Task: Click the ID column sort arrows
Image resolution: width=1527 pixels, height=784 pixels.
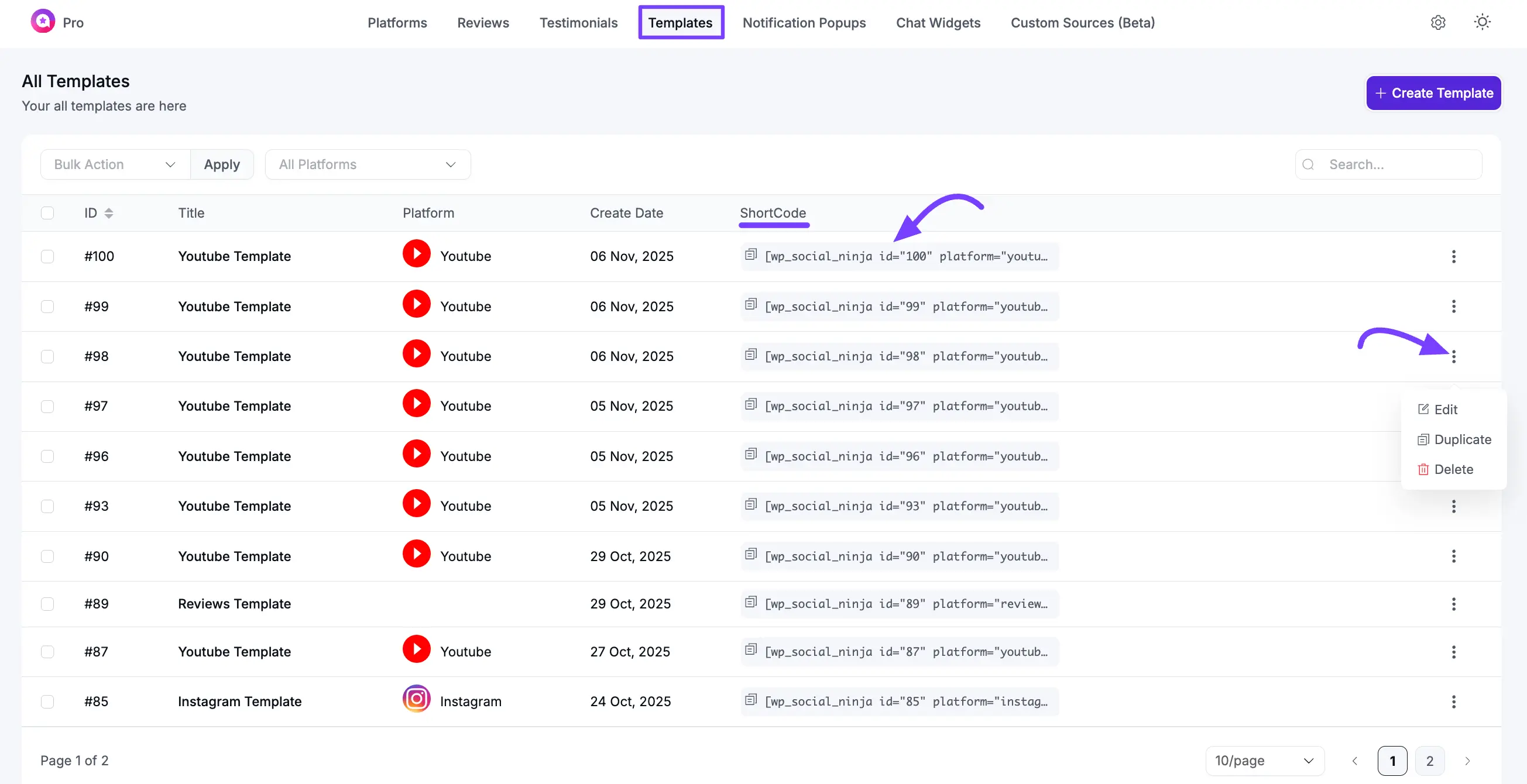Action: 108,214
